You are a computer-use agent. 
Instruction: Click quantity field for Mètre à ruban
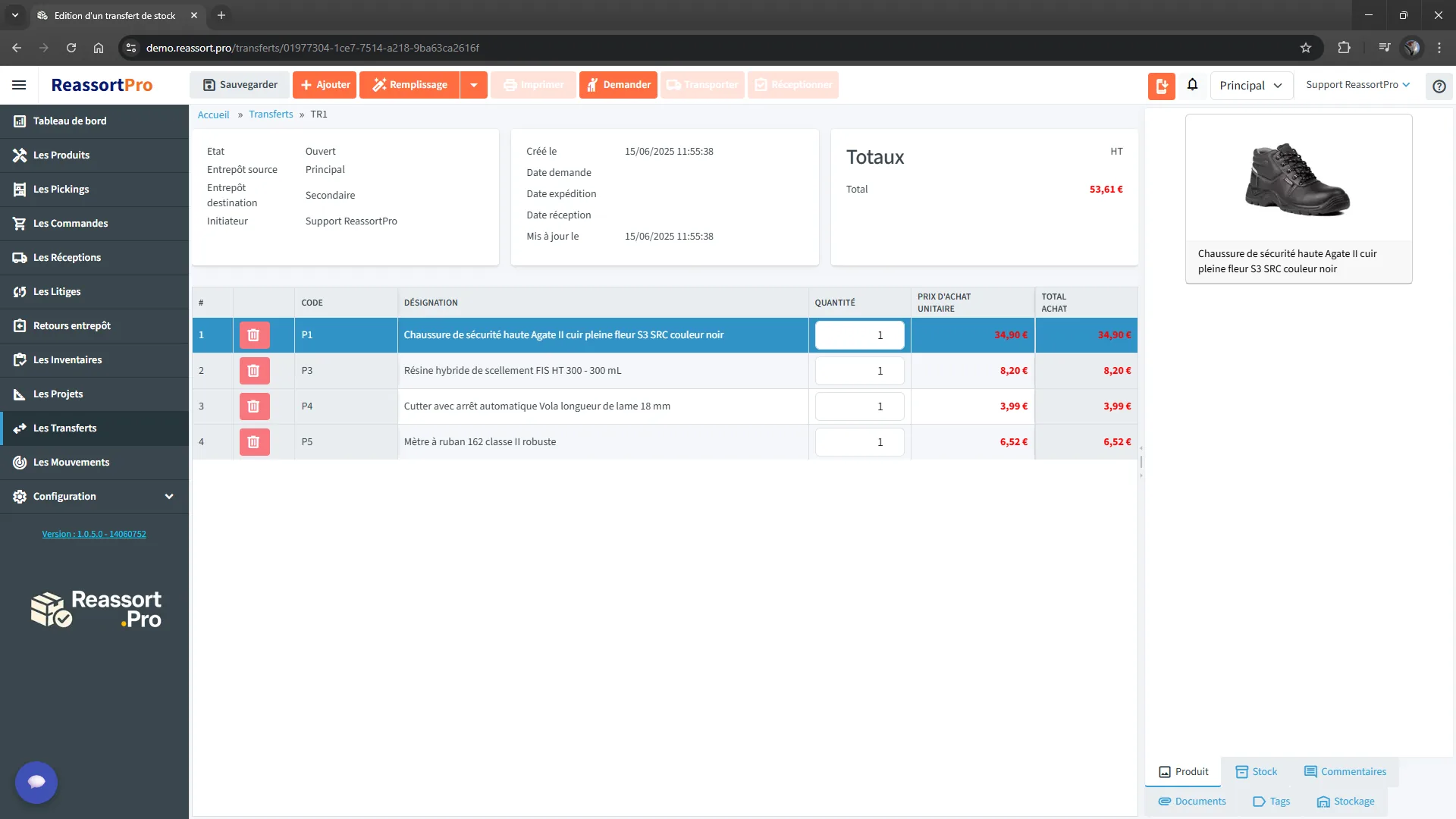859,442
